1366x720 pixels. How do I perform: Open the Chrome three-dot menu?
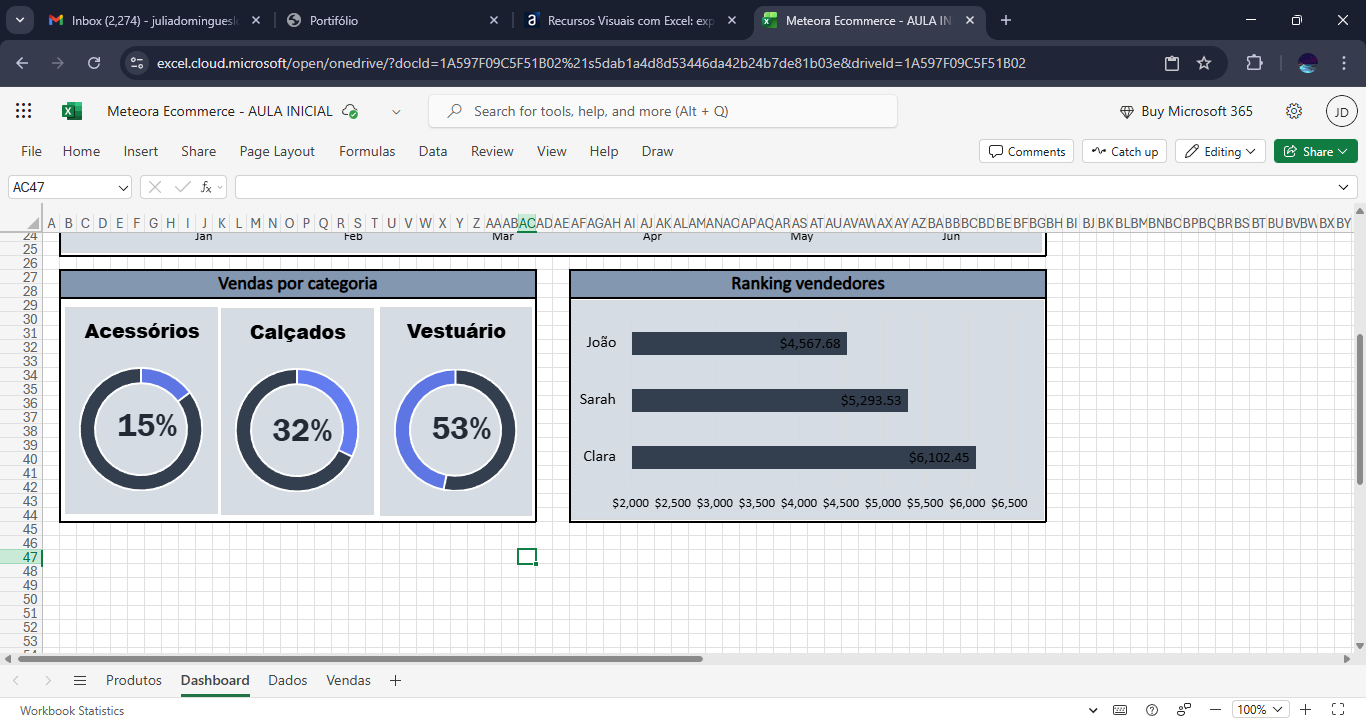tap(1344, 63)
